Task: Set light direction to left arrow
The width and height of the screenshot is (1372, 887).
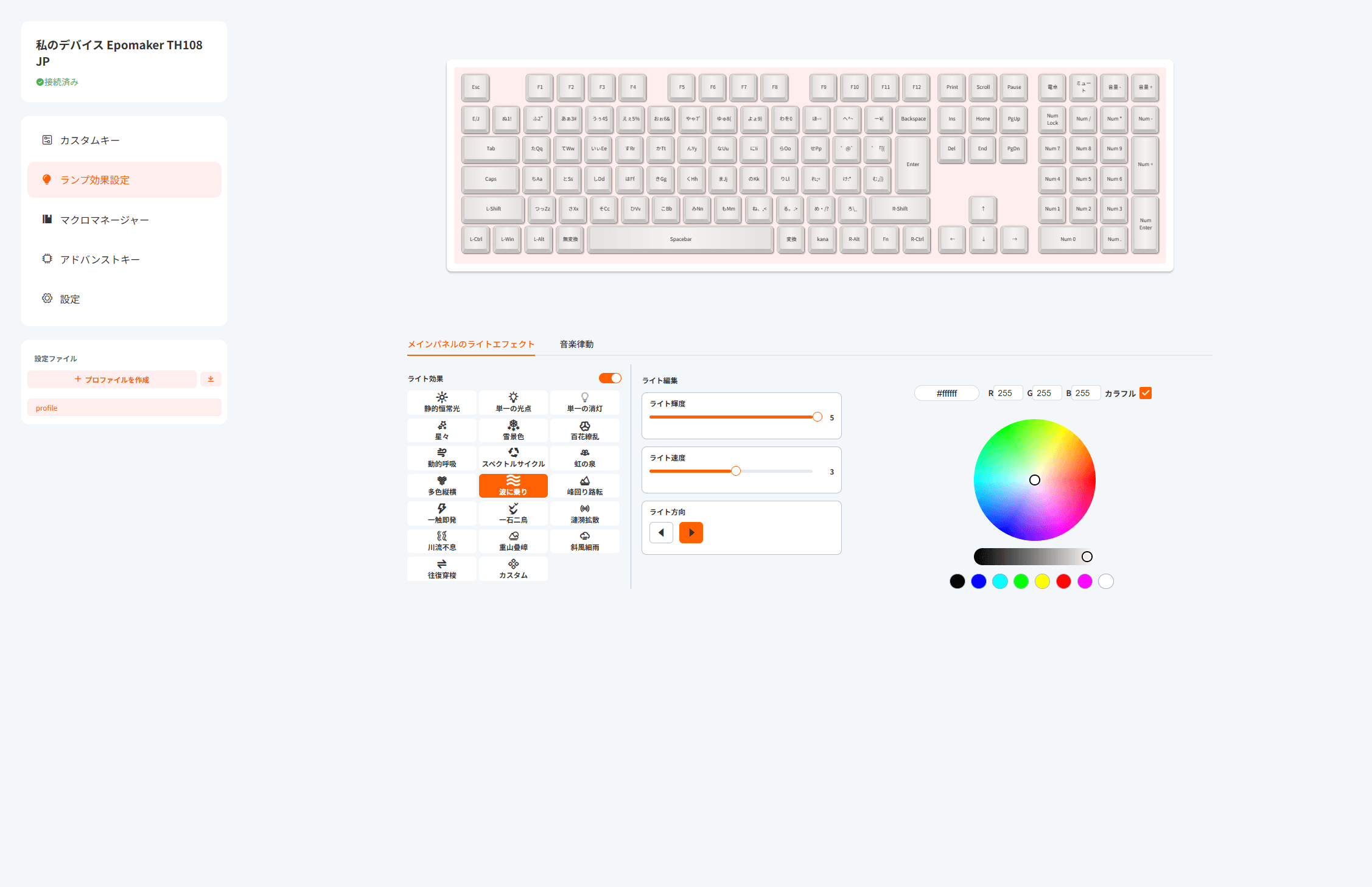Action: [661, 532]
